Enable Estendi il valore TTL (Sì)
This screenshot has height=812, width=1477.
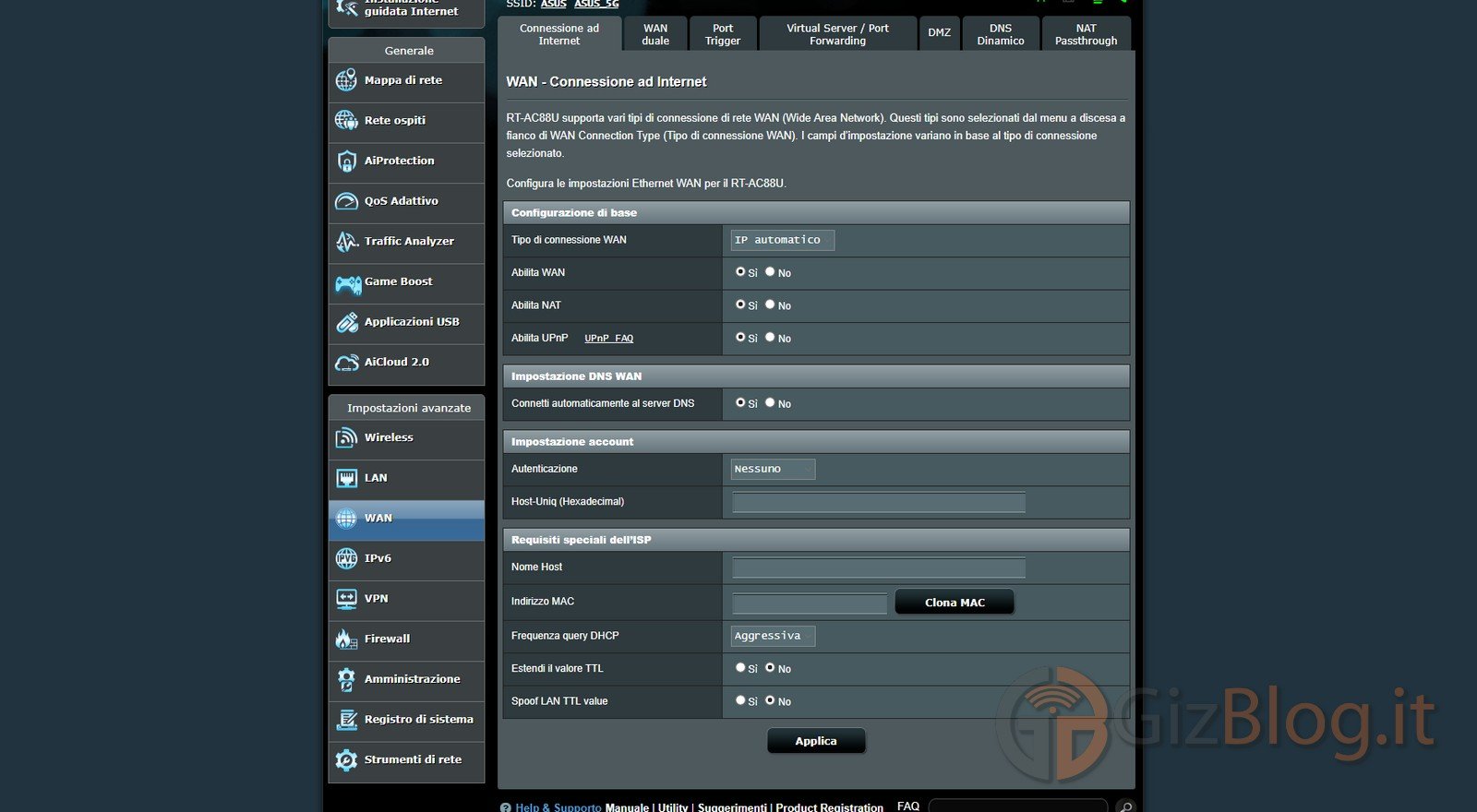(740, 668)
